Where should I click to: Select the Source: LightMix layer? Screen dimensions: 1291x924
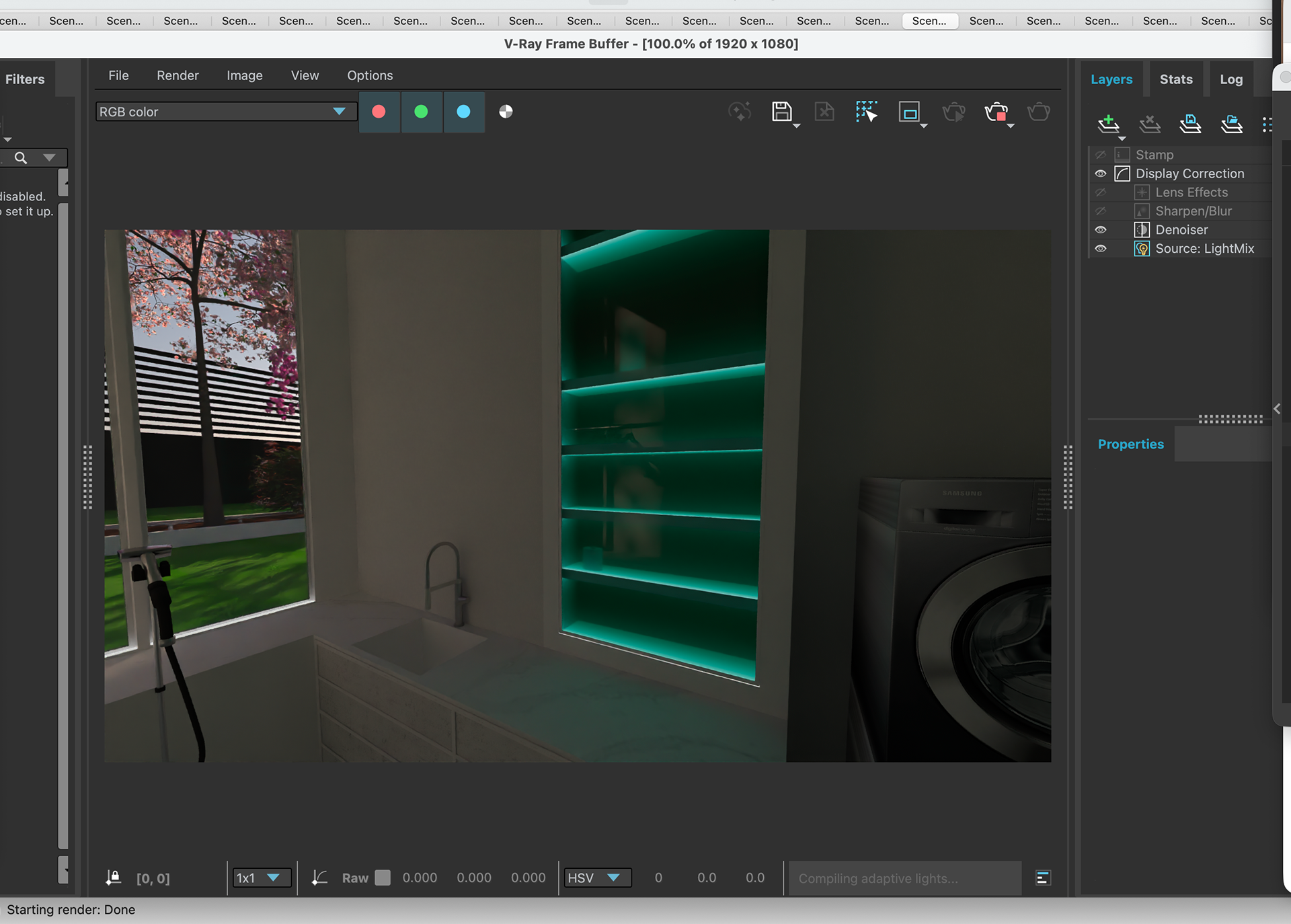[x=1204, y=249]
